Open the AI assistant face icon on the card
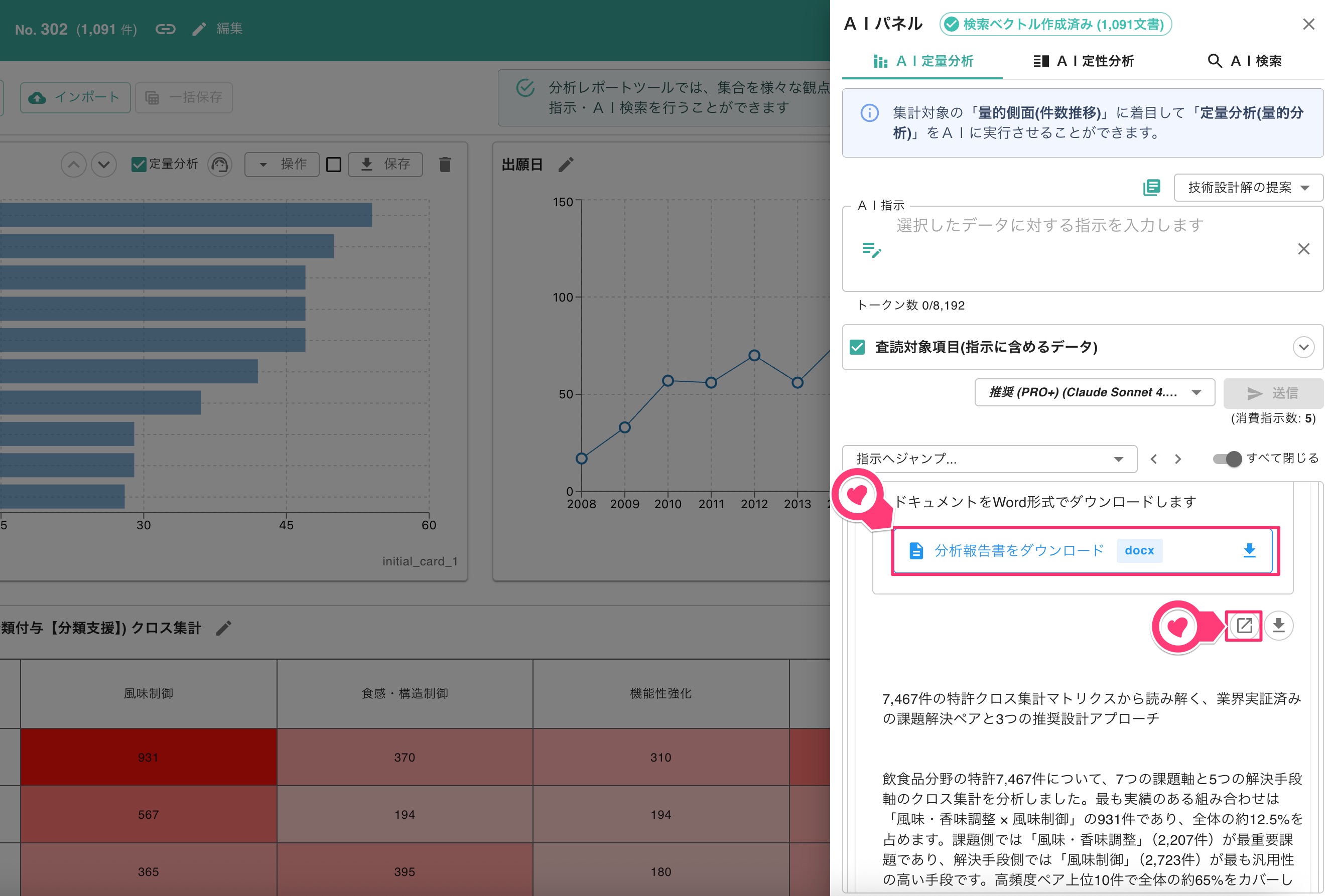Viewport: 1332px width, 896px height. click(220, 165)
